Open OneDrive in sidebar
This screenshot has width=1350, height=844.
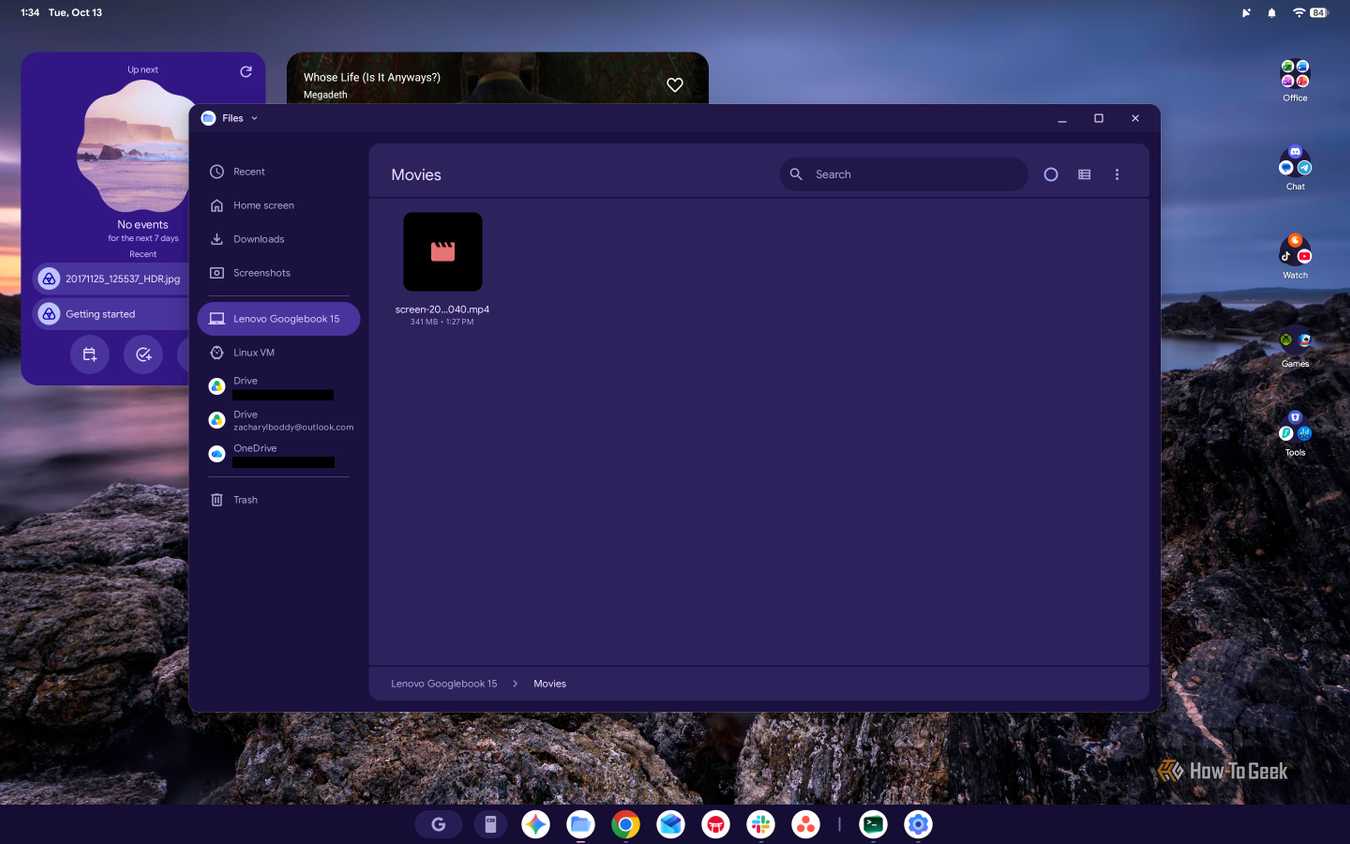pos(278,454)
